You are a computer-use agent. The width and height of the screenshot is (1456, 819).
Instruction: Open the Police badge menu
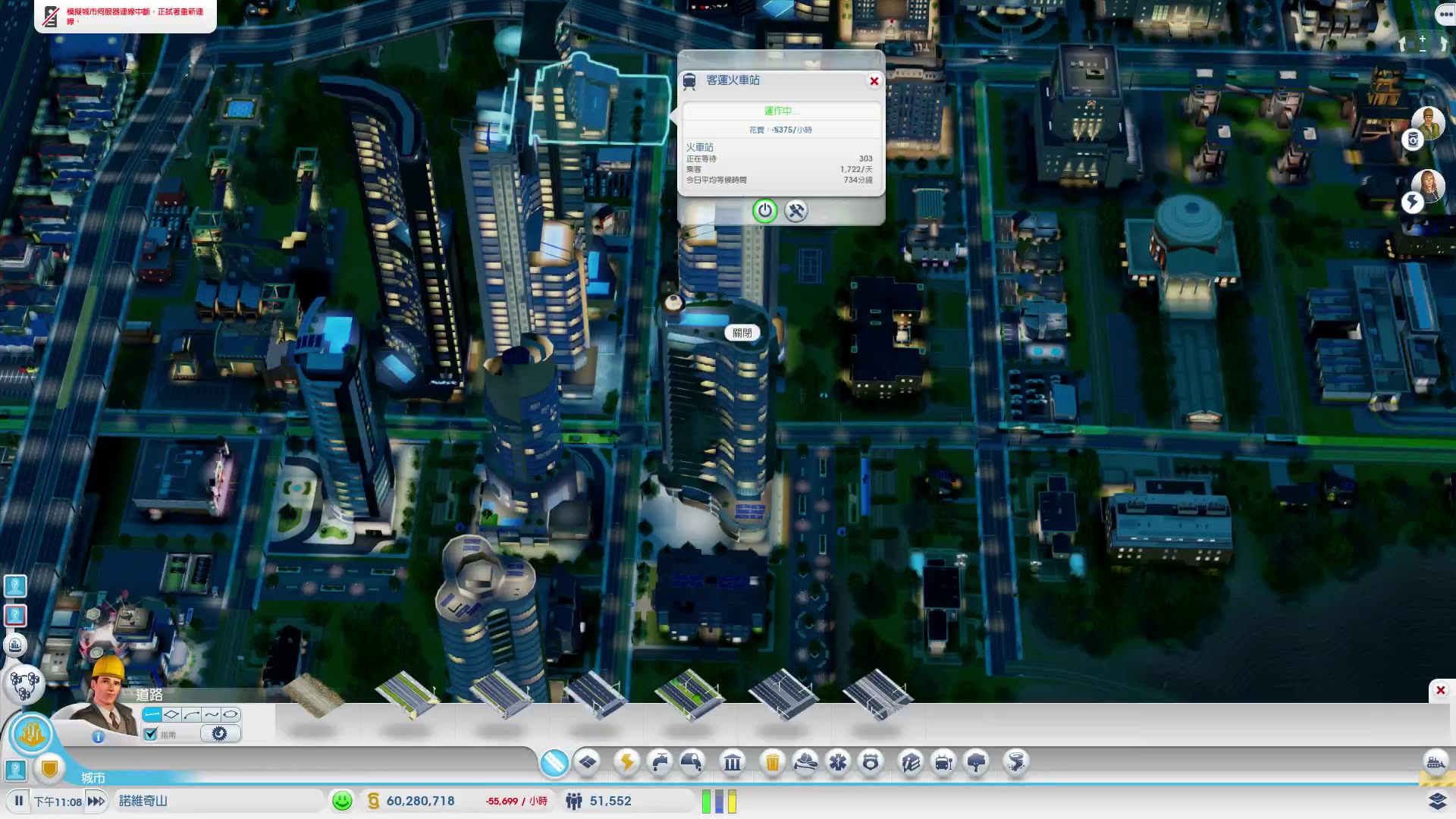pyautogui.click(x=871, y=762)
